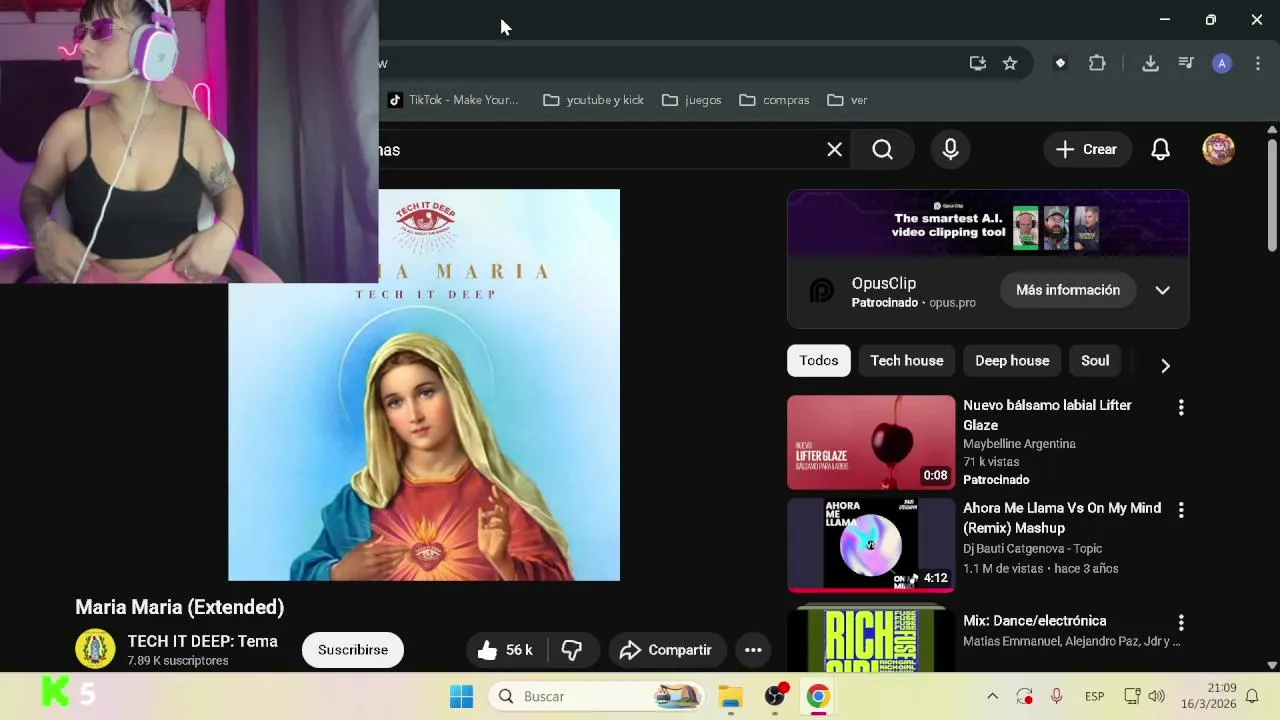
Task: Click the microphone tray icon
Action: point(1056,696)
